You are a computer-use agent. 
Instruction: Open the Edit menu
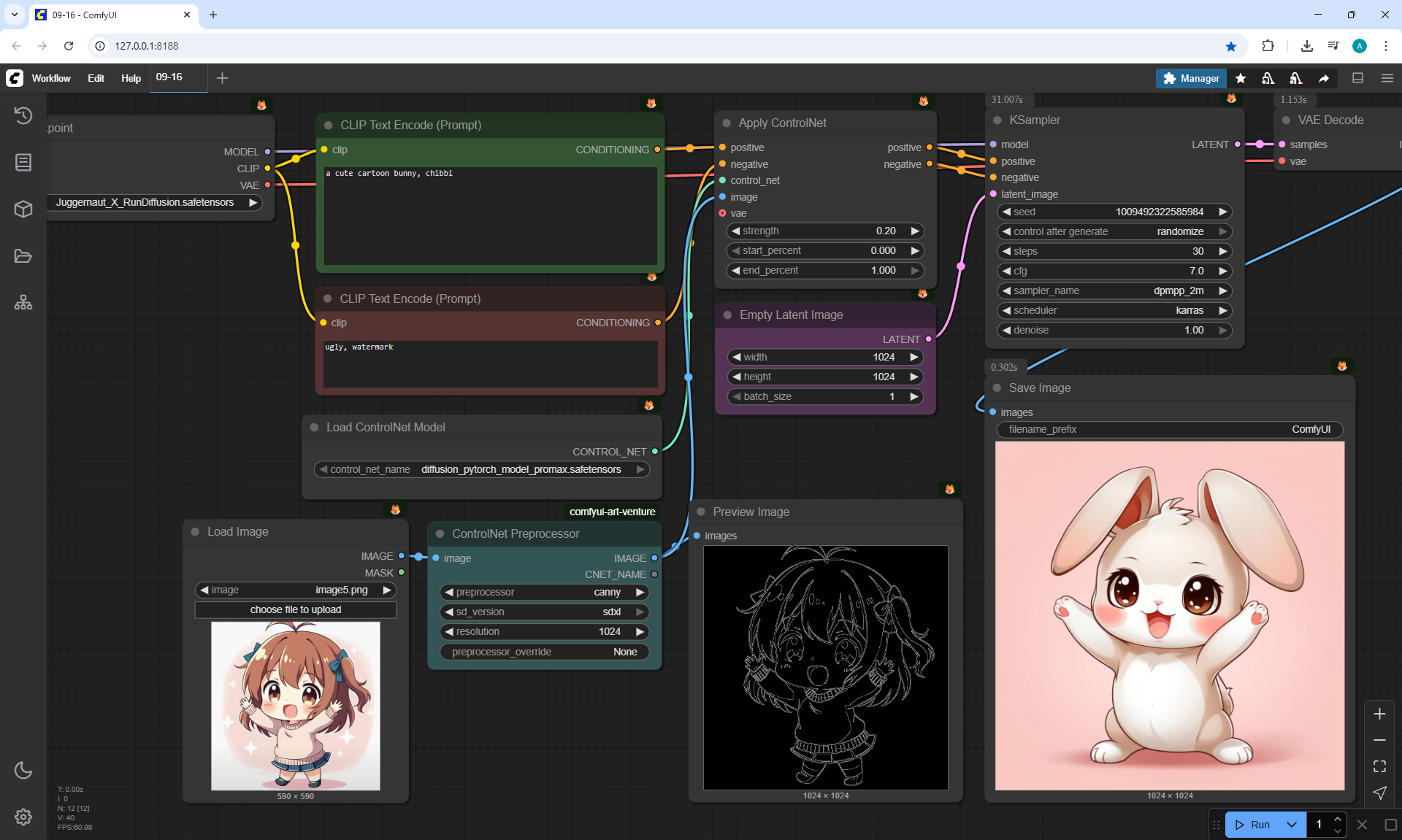(x=96, y=78)
